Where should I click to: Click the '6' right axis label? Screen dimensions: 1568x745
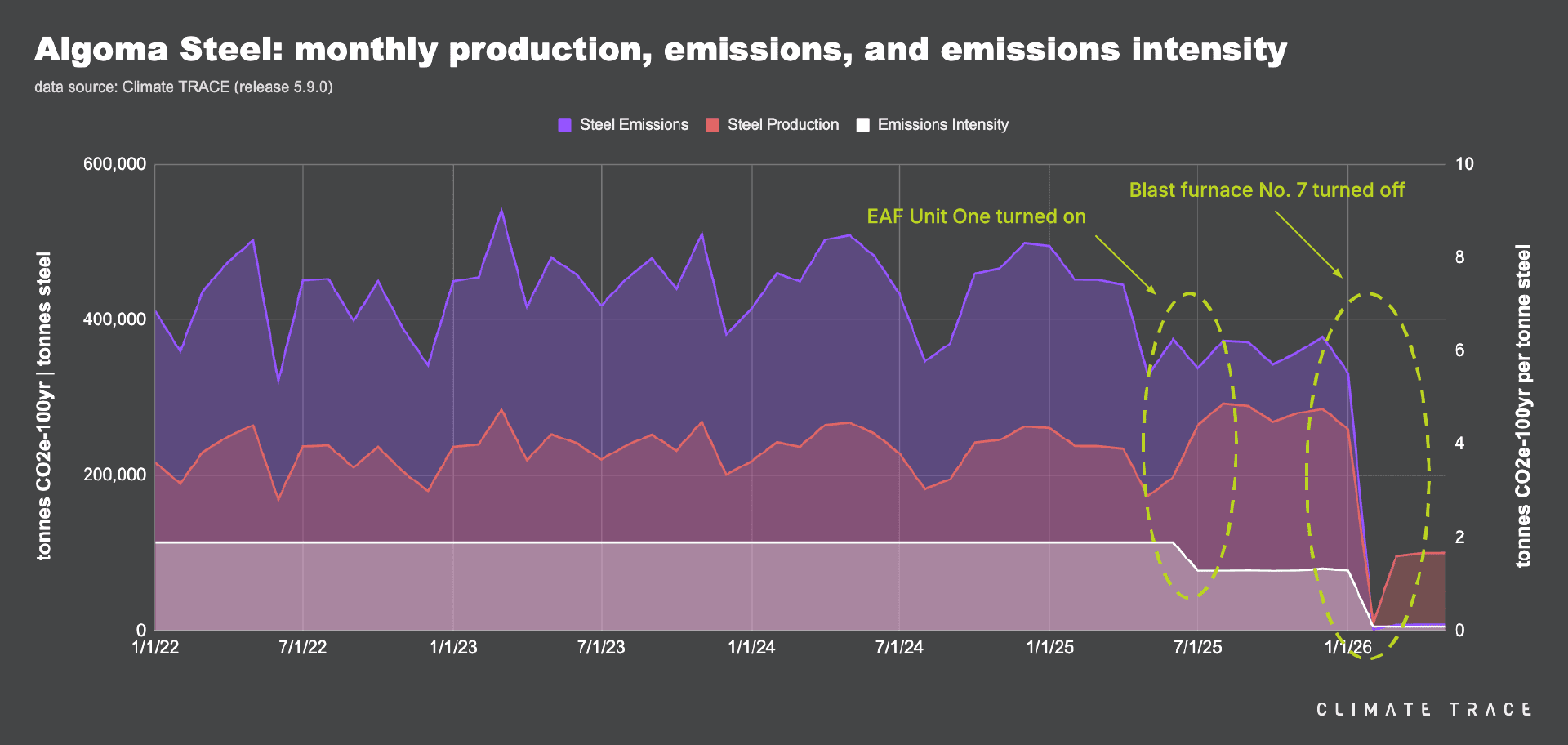tap(1460, 350)
